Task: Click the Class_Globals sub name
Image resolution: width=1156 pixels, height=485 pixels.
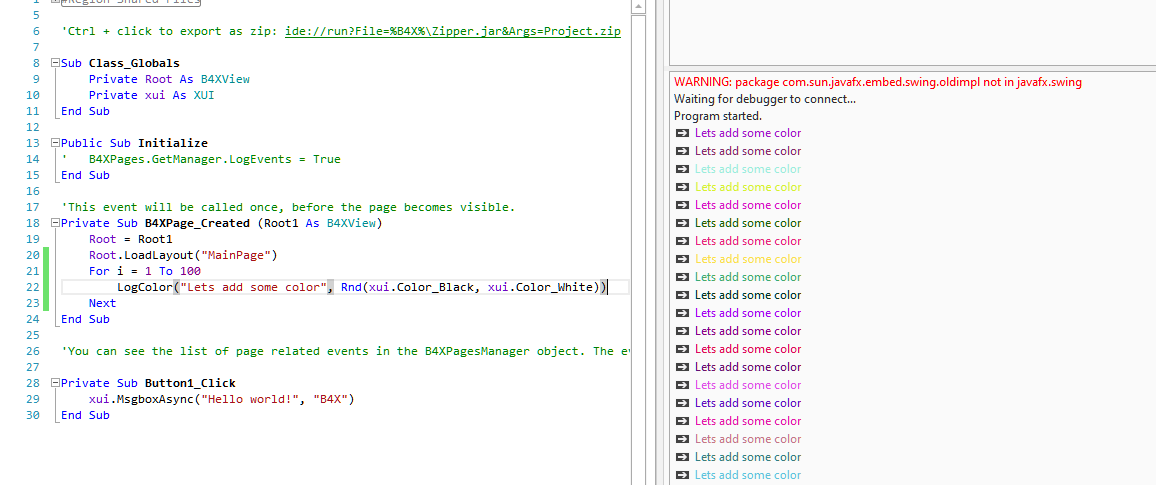Action: click(x=134, y=63)
